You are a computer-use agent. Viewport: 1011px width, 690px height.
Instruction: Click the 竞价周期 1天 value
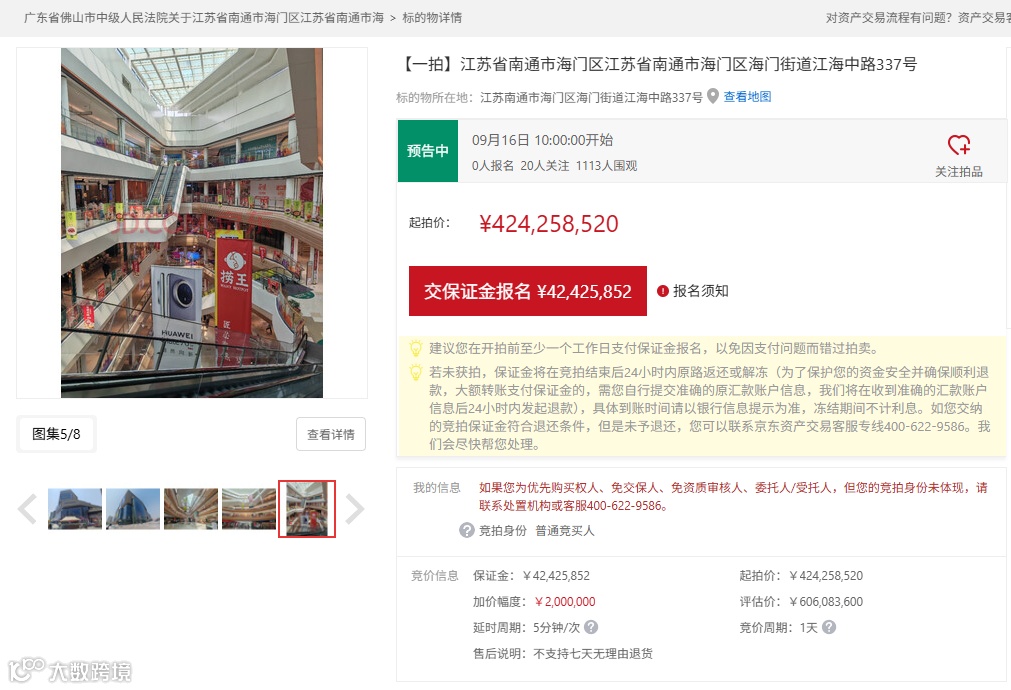(809, 627)
